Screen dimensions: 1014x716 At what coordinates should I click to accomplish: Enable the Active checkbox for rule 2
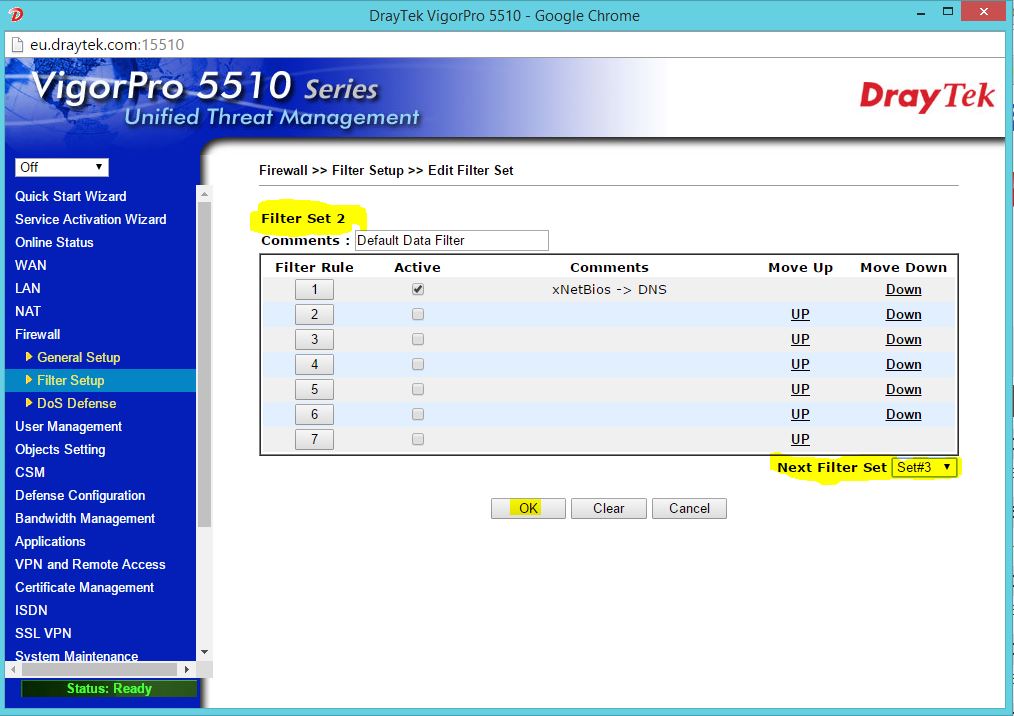417,314
